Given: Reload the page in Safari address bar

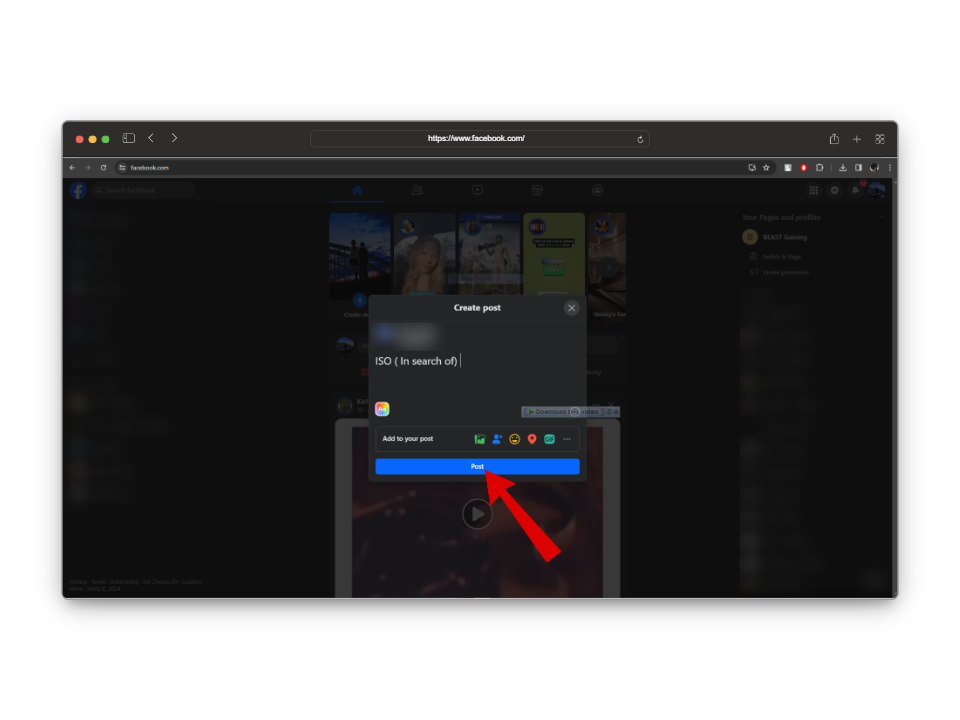Looking at the screenshot, I should tap(640, 139).
